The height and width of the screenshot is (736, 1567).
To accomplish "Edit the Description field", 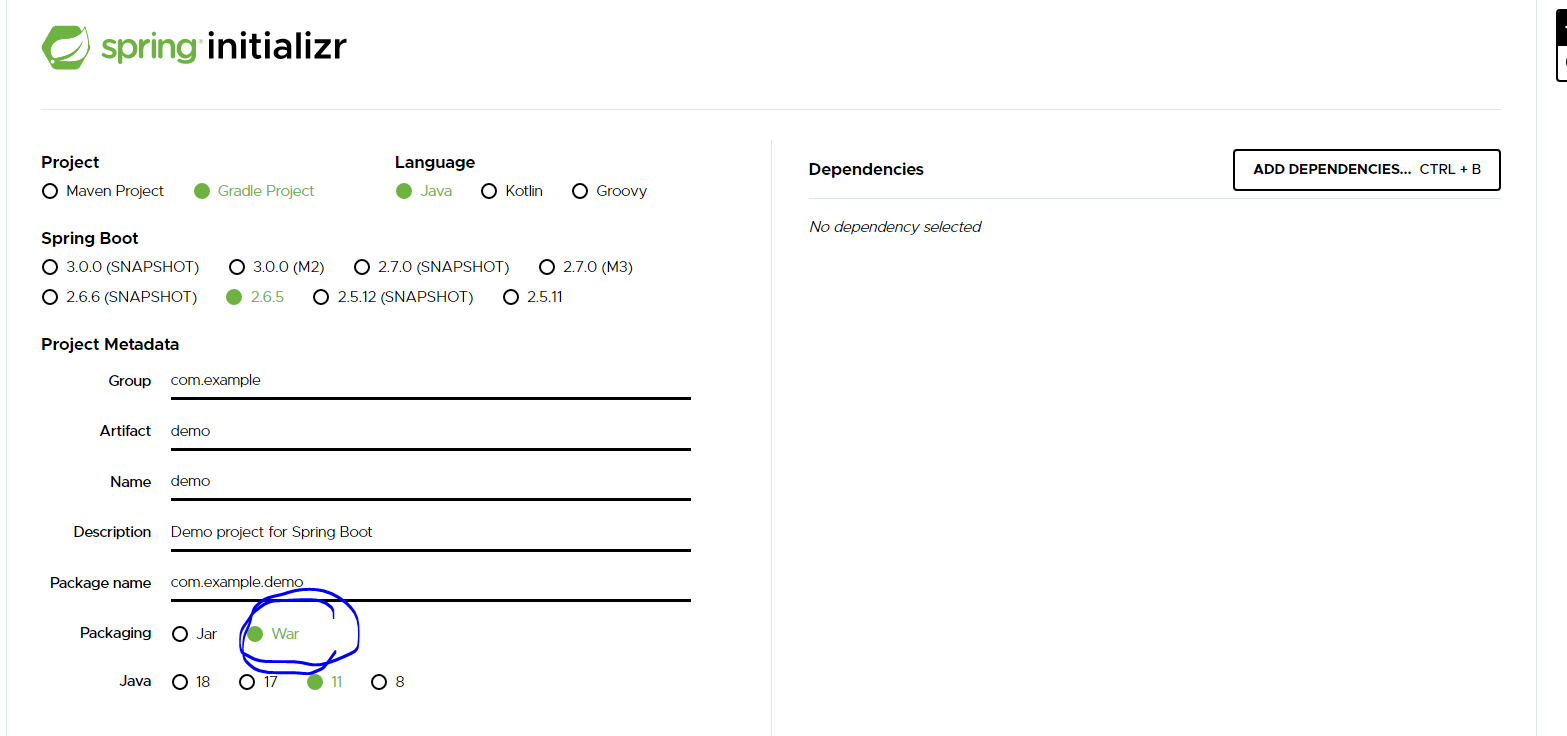I will click(x=430, y=532).
